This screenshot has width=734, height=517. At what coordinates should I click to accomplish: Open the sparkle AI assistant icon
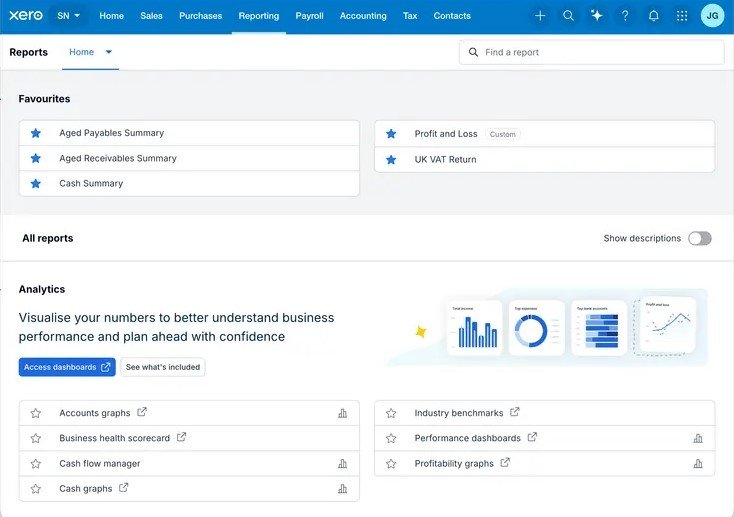click(x=597, y=15)
